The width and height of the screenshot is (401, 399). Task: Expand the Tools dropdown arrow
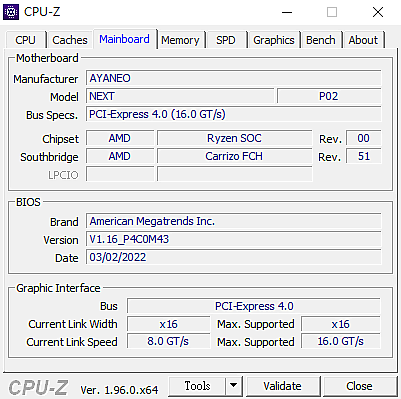pos(234,386)
